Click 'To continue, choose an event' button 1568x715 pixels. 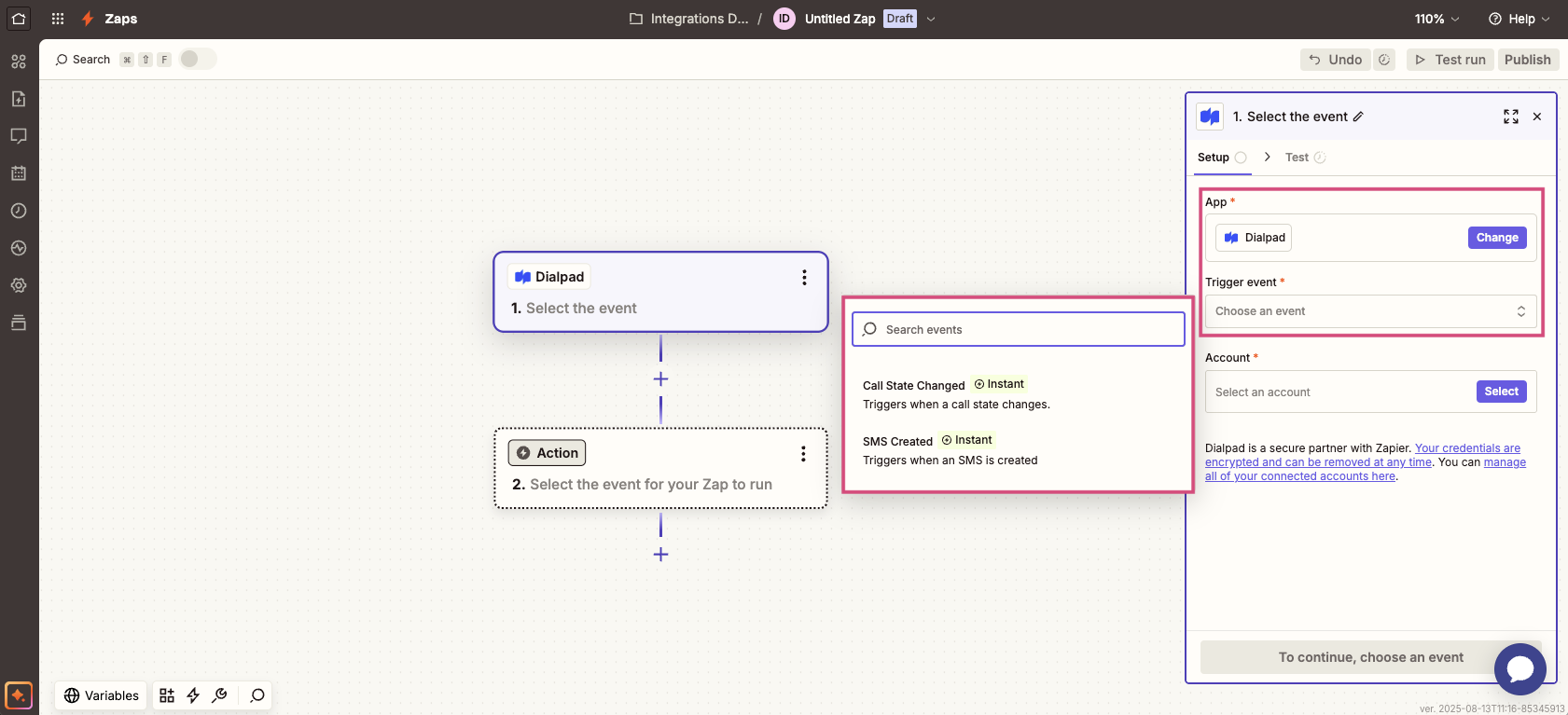pyautogui.click(x=1370, y=657)
